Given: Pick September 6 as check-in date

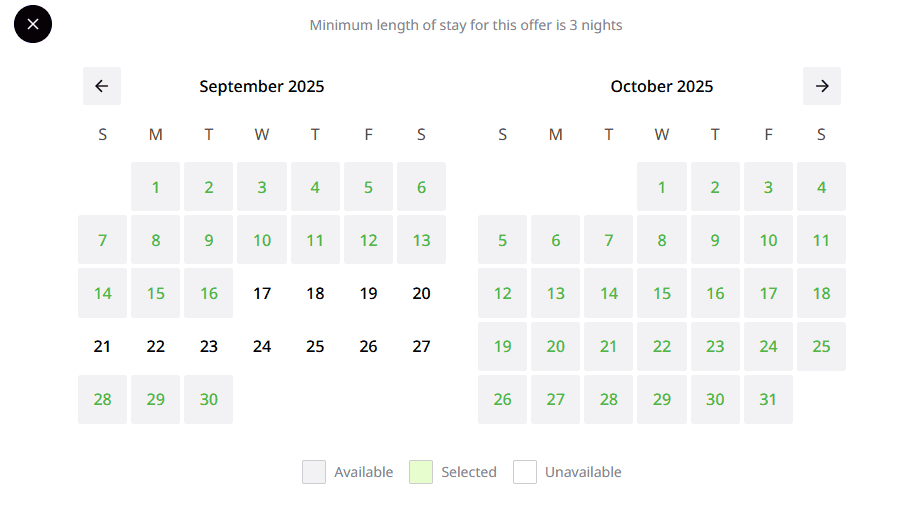Looking at the screenshot, I should pos(421,187).
